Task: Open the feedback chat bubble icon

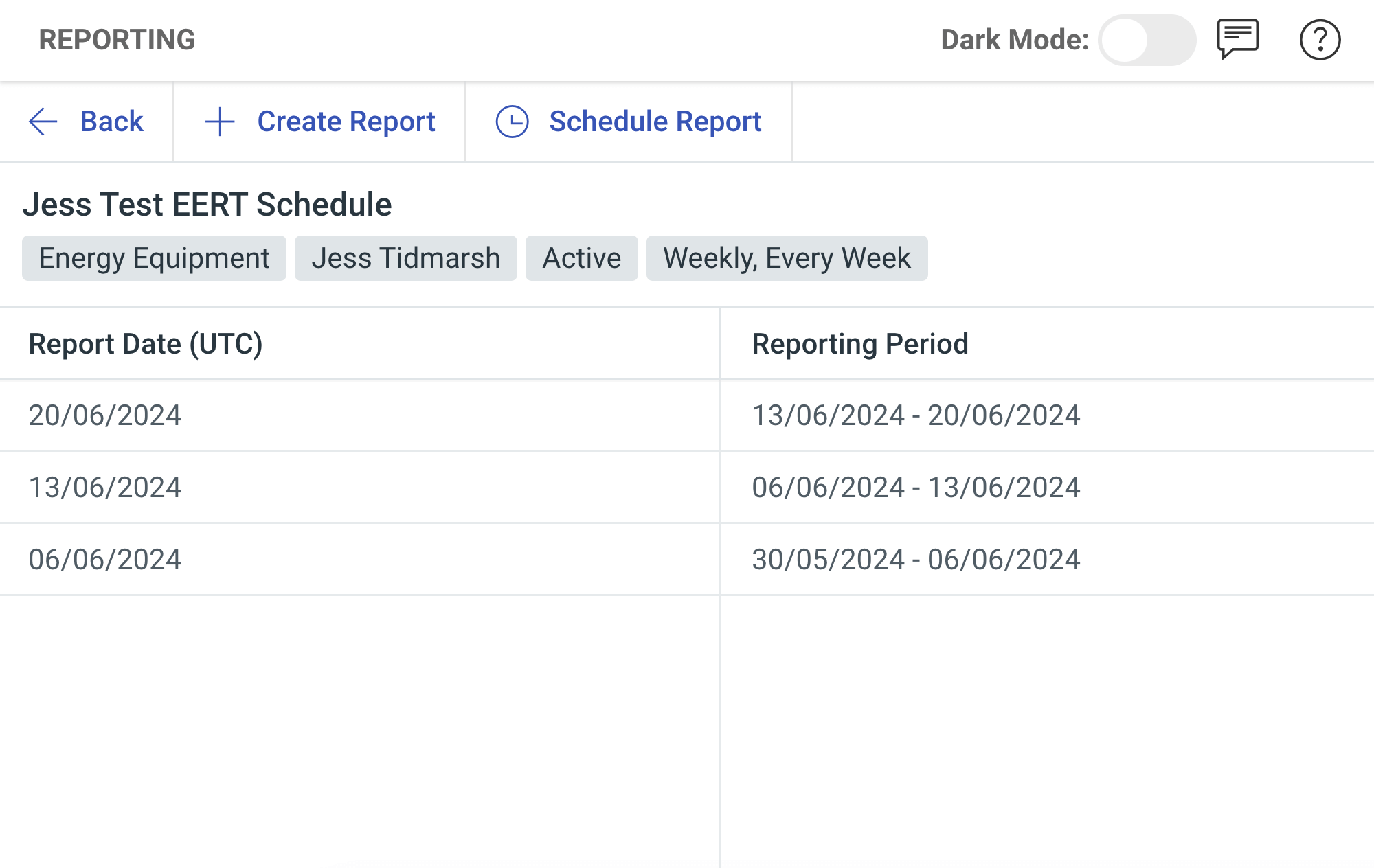Action: [x=1238, y=39]
